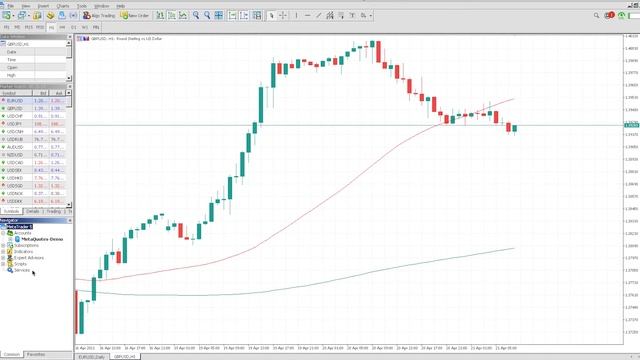640x360 pixels.
Task: Select the H4 timeframe
Action: click(62, 27)
